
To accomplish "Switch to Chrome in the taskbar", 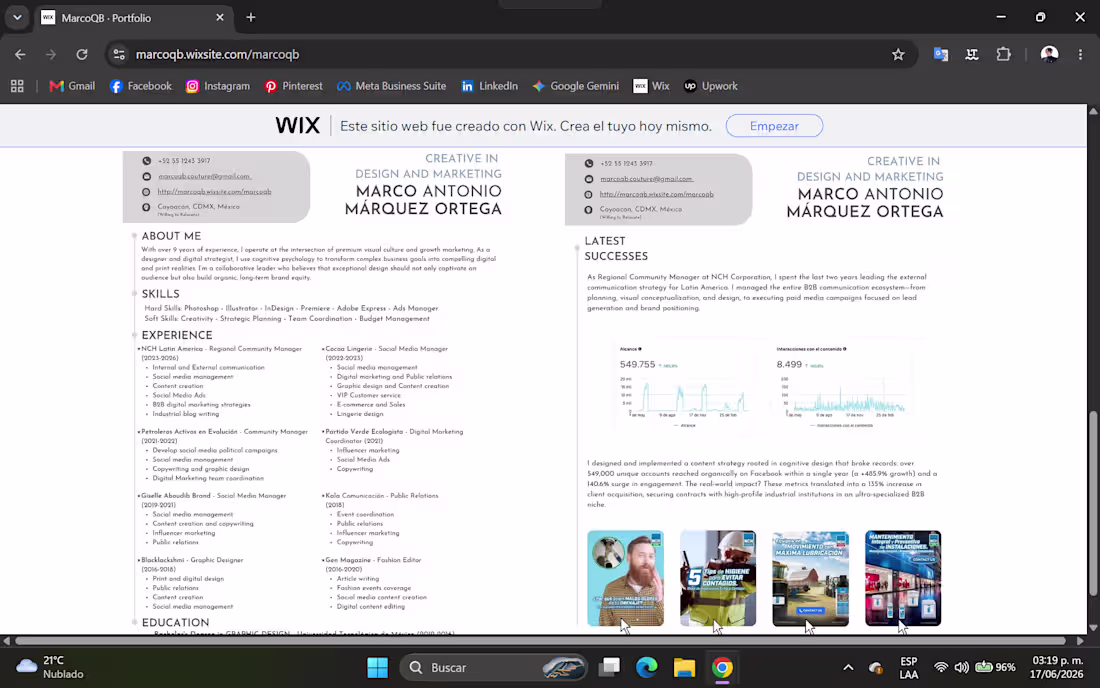I will click(x=722, y=668).
